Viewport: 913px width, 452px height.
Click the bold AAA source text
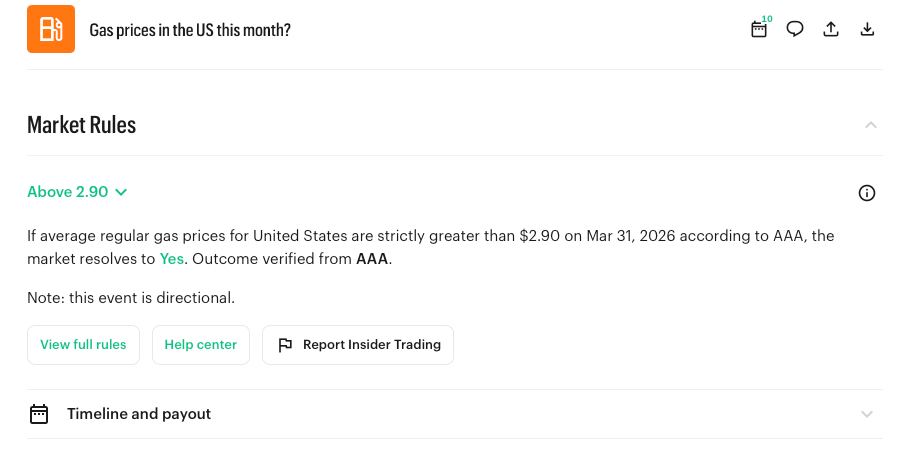tap(372, 259)
